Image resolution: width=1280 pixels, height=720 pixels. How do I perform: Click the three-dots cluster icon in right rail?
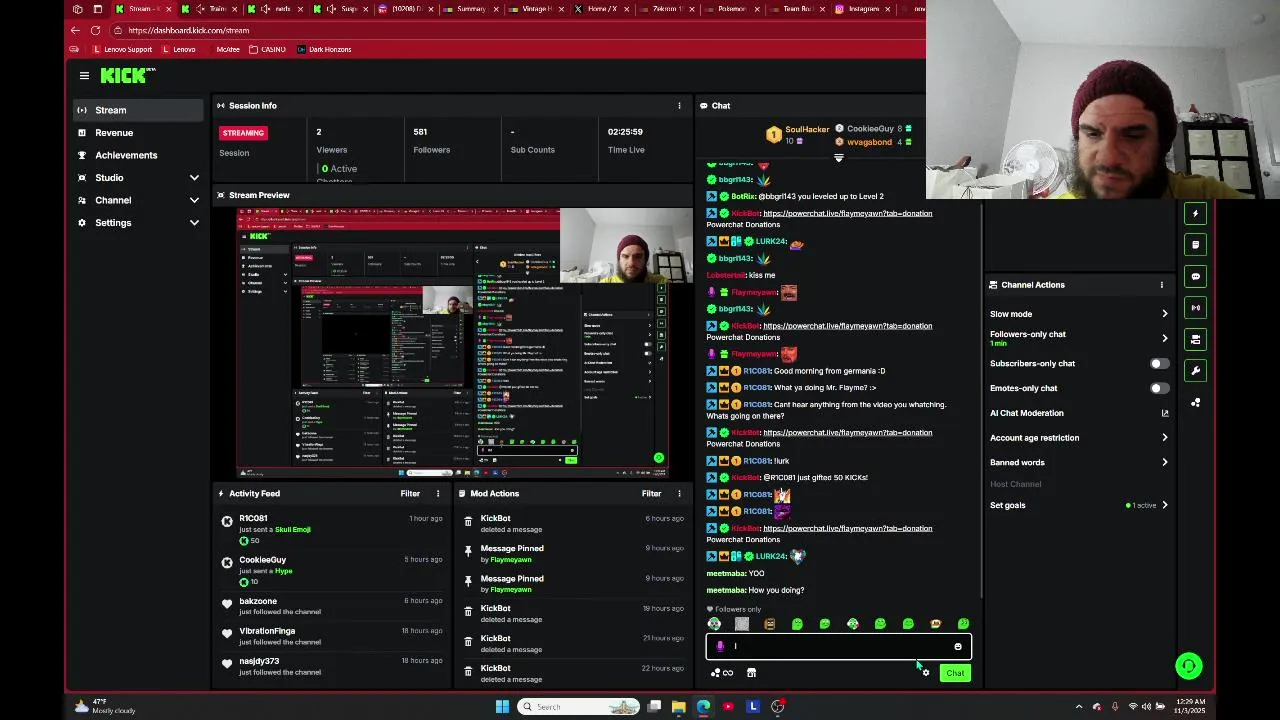click(1195, 402)
